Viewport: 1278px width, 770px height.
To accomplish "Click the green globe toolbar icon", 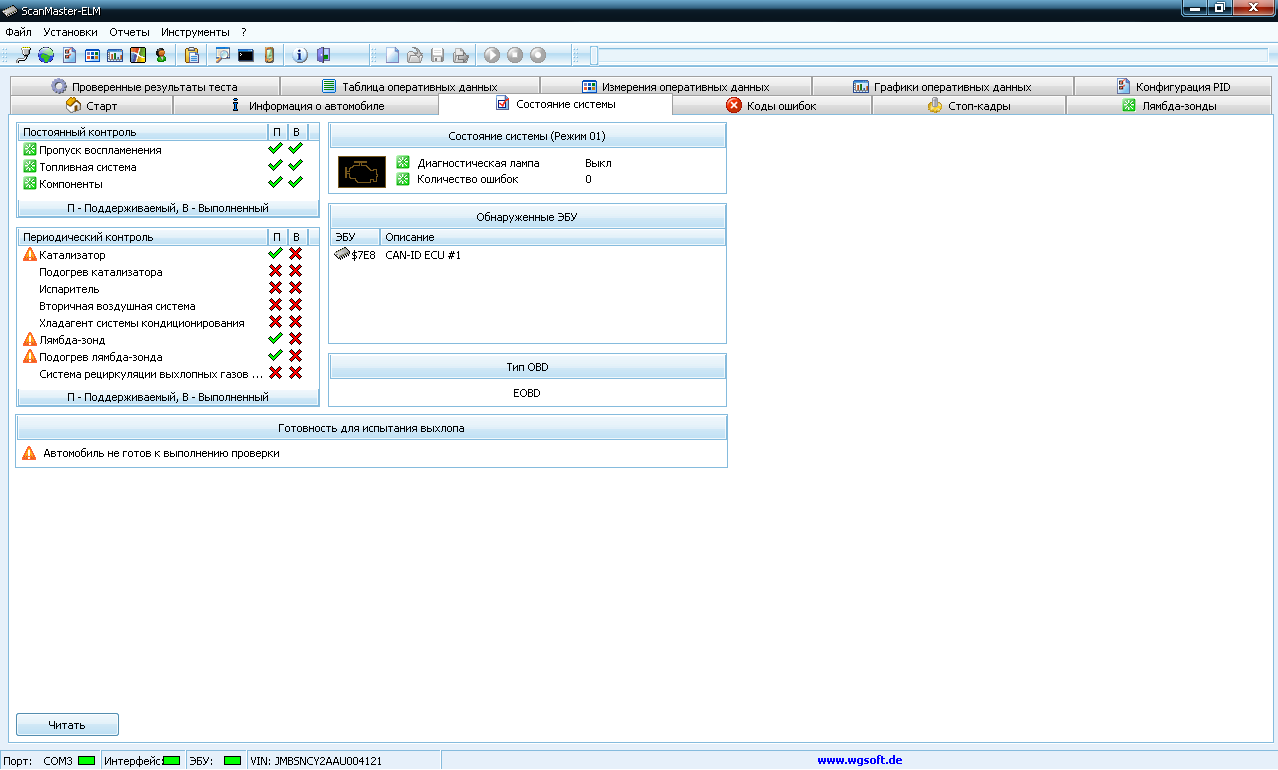I will tap(46, 55).
